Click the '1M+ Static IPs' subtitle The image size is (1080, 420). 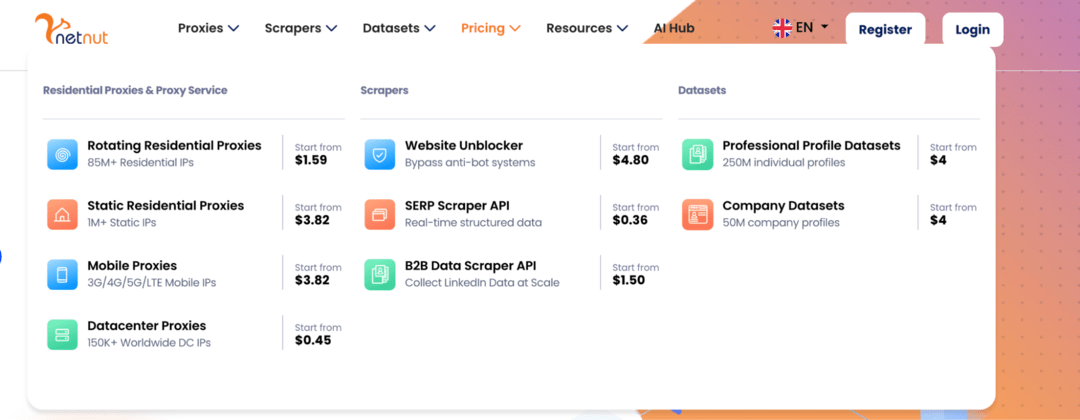[122, 222]
